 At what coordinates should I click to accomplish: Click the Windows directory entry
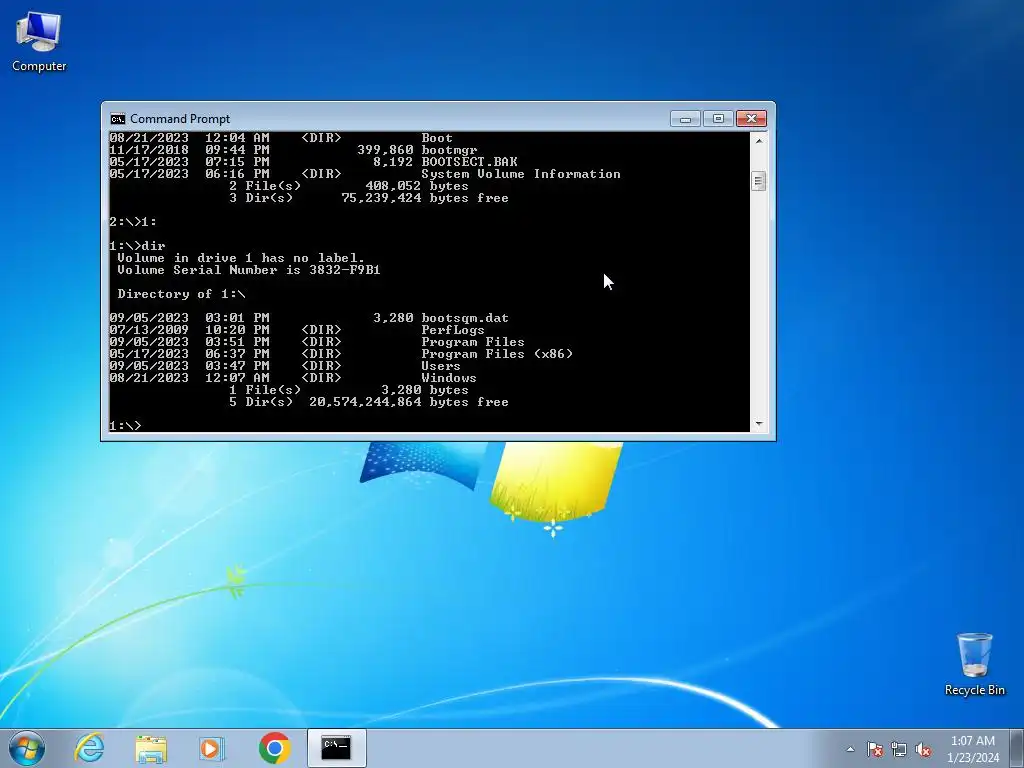point(449,377)
